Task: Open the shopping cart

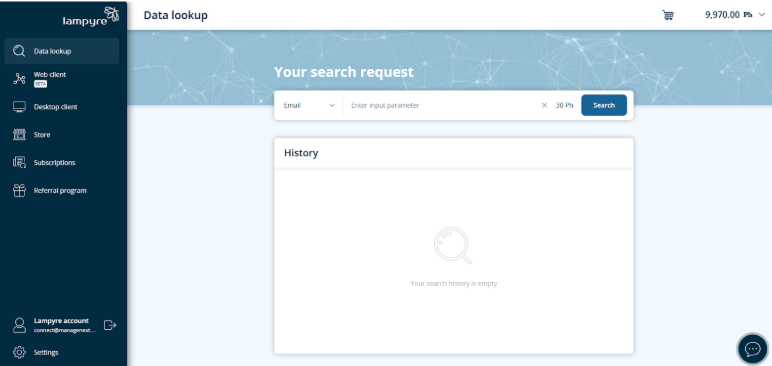Action: tap(668, 15)
